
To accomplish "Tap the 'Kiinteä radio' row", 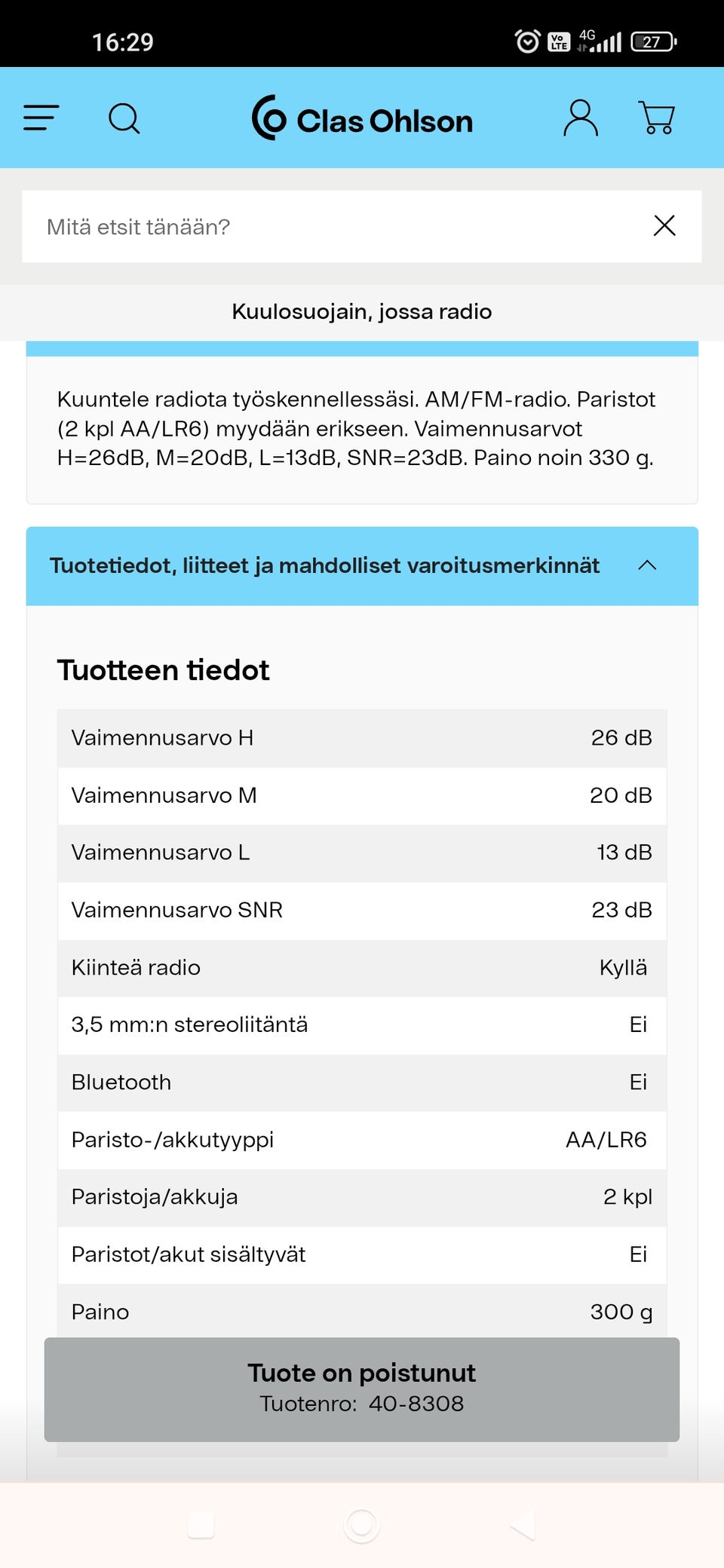I will coord(362,967).
